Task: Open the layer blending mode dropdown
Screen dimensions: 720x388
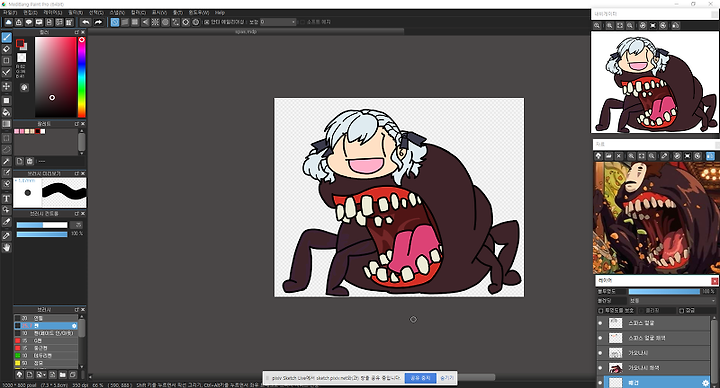Action: (x=672, y=301)
